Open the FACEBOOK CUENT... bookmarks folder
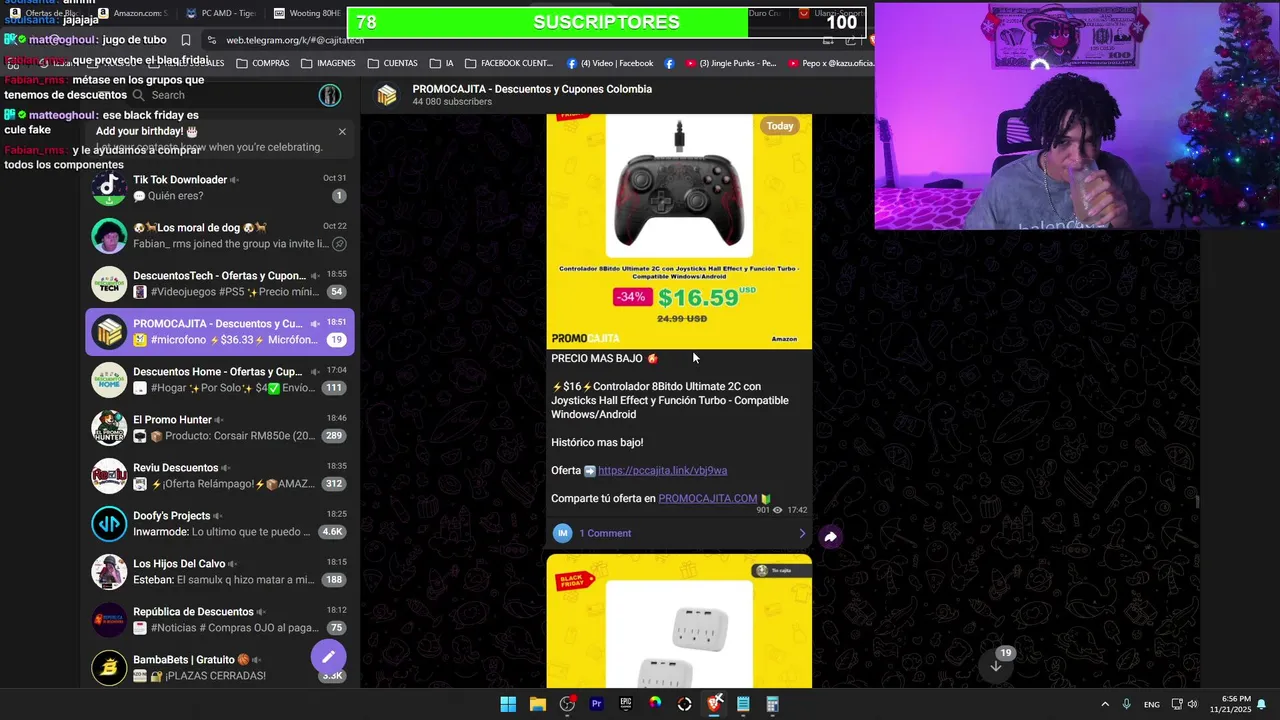The width and height of the screenshot is (1280, 720). click(x=509, y=63)
